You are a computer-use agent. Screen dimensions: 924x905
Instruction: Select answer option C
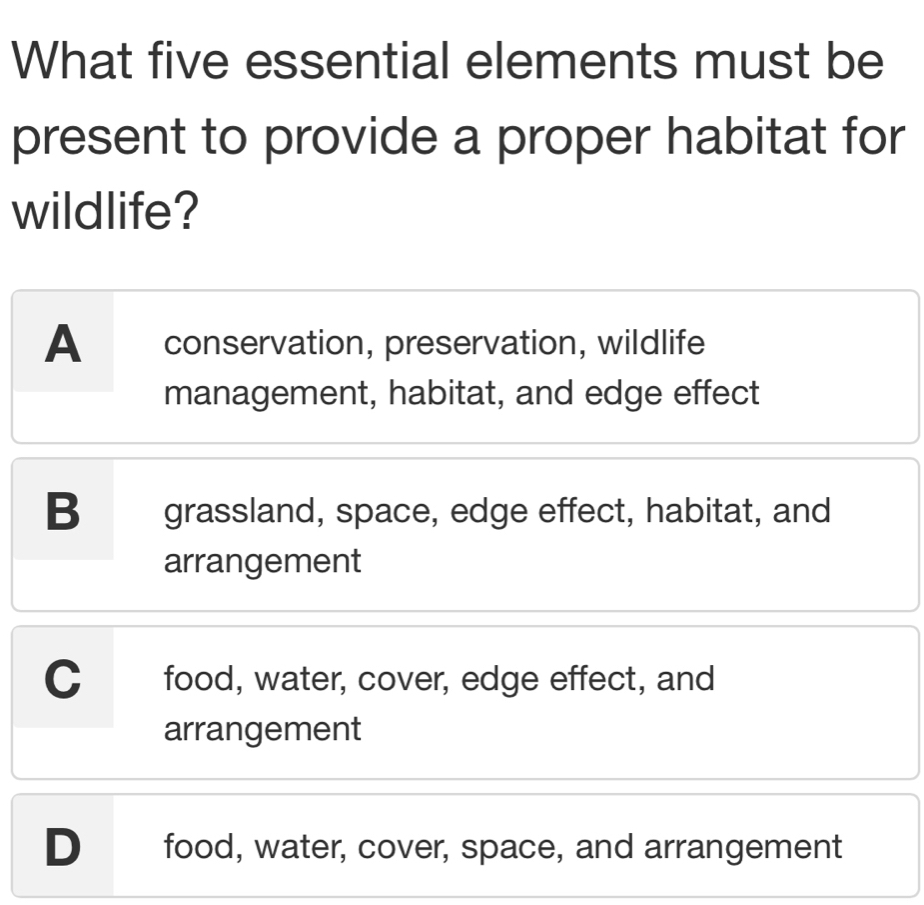460,703
